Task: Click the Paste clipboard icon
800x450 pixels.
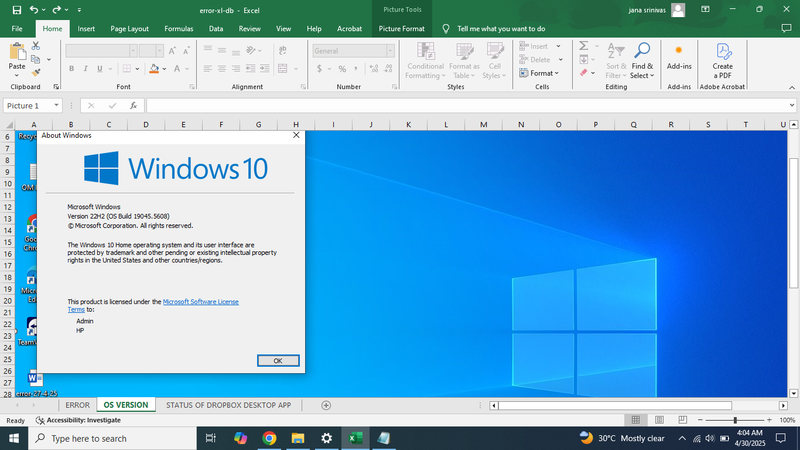Action: click(16, 54)
